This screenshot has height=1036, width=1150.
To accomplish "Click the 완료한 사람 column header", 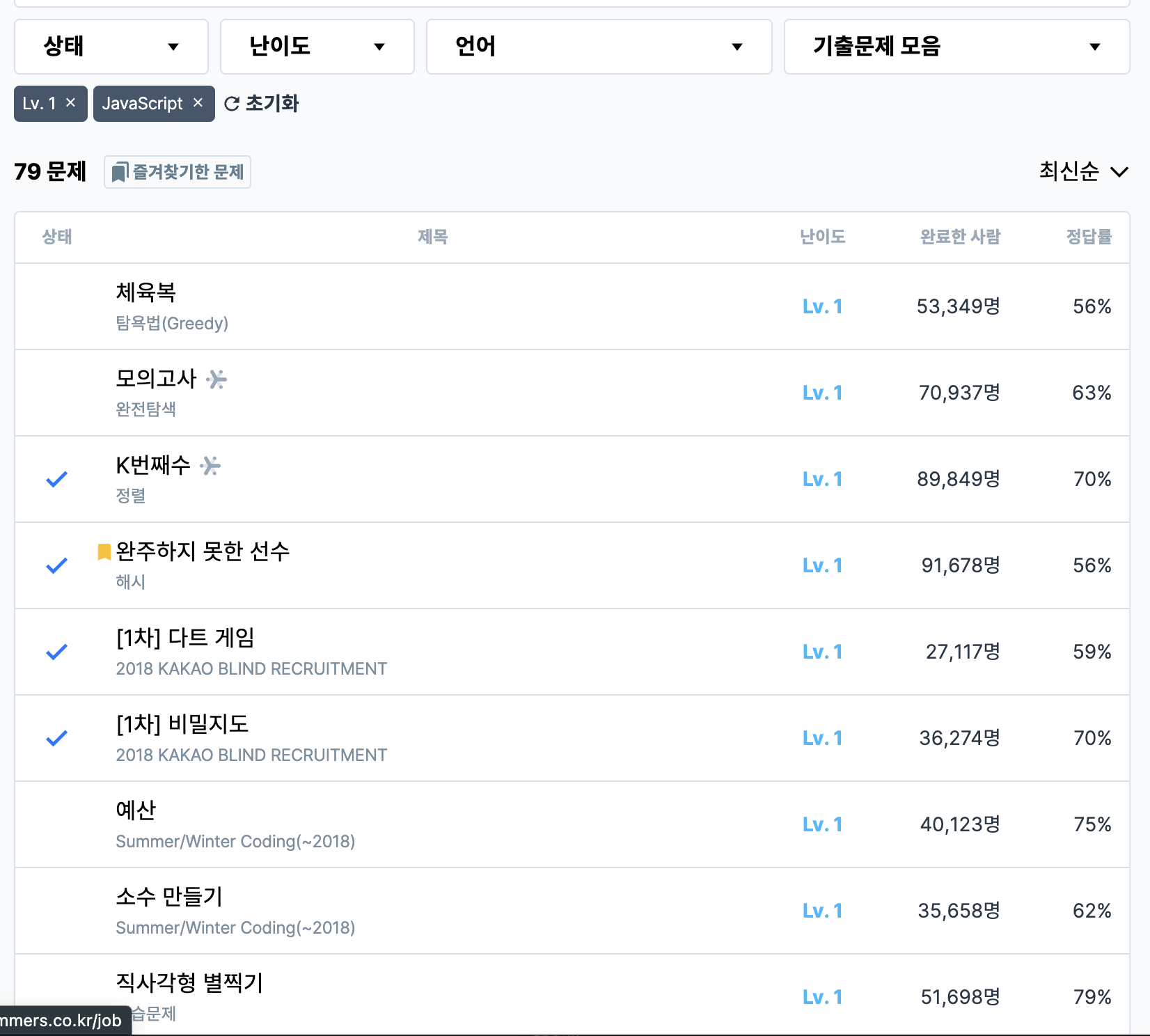I will coord(961,237).
